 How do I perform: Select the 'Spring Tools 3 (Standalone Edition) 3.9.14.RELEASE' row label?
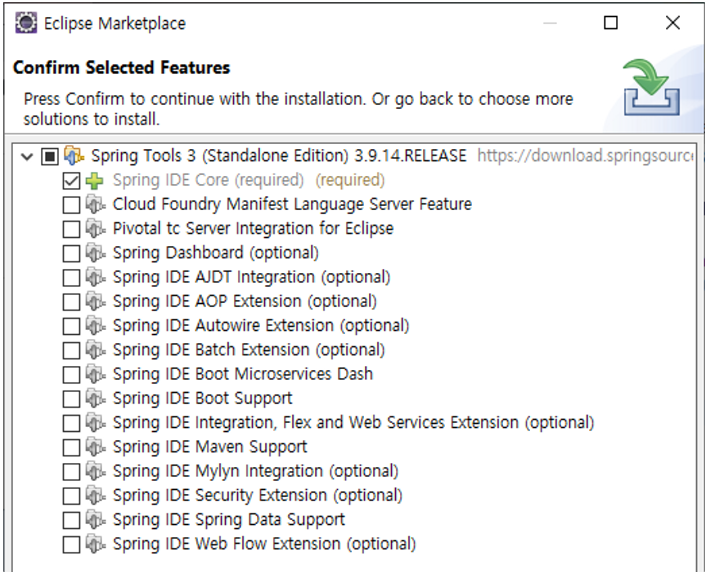[x=279, y=156]
